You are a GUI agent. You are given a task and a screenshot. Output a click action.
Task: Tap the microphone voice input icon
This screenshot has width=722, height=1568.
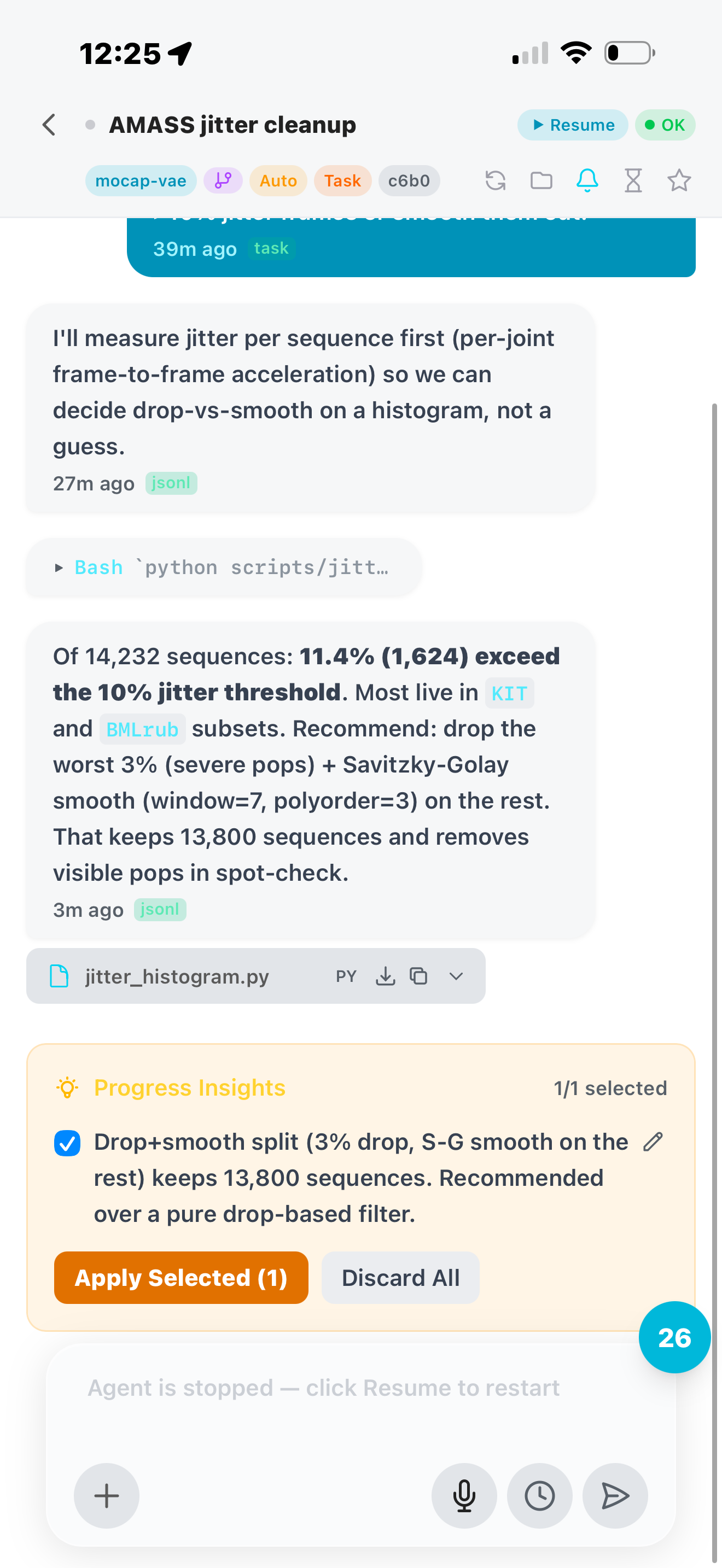coord(464,1496)
